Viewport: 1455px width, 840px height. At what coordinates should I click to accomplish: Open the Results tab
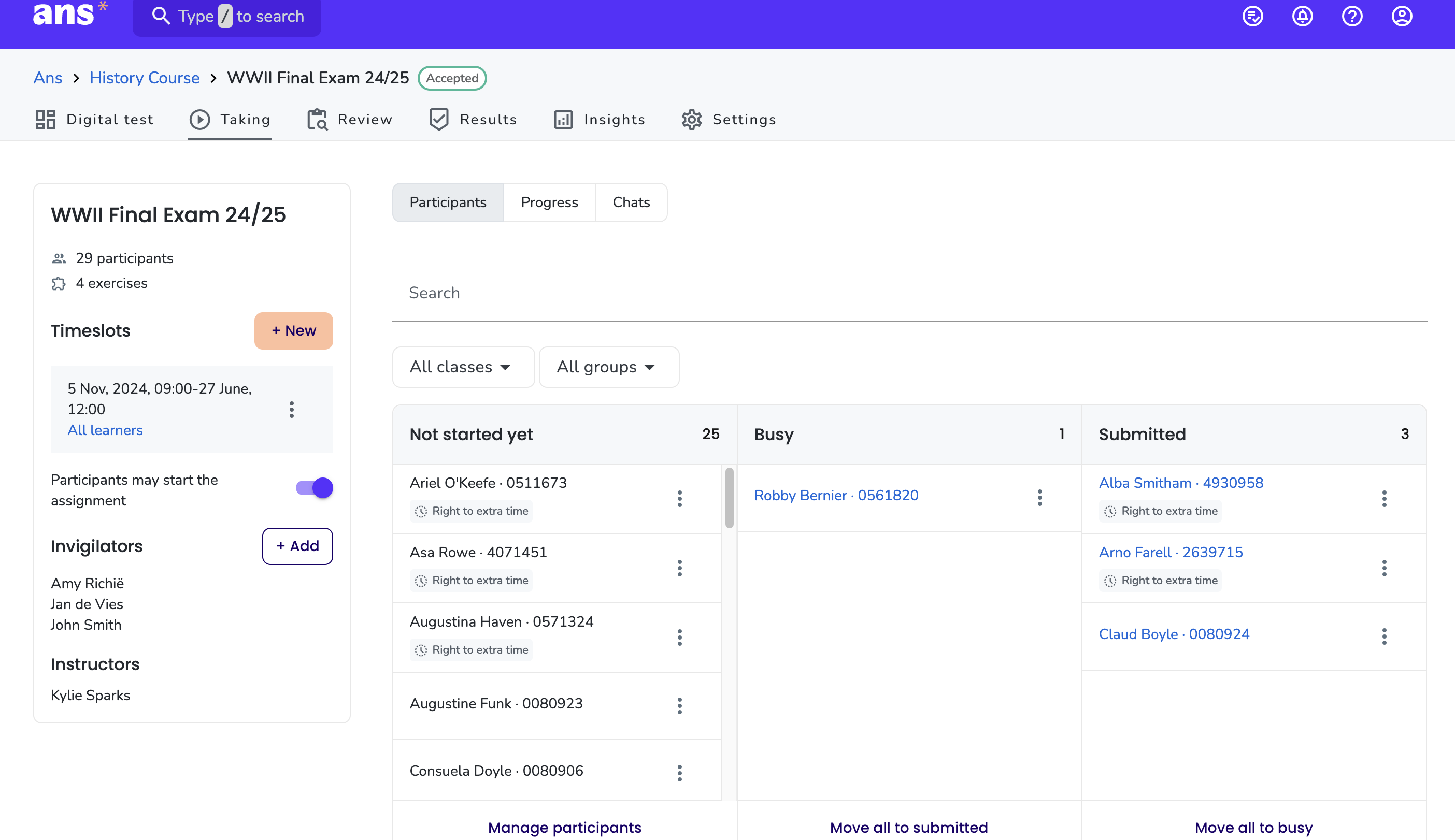[x=473, y=120]
